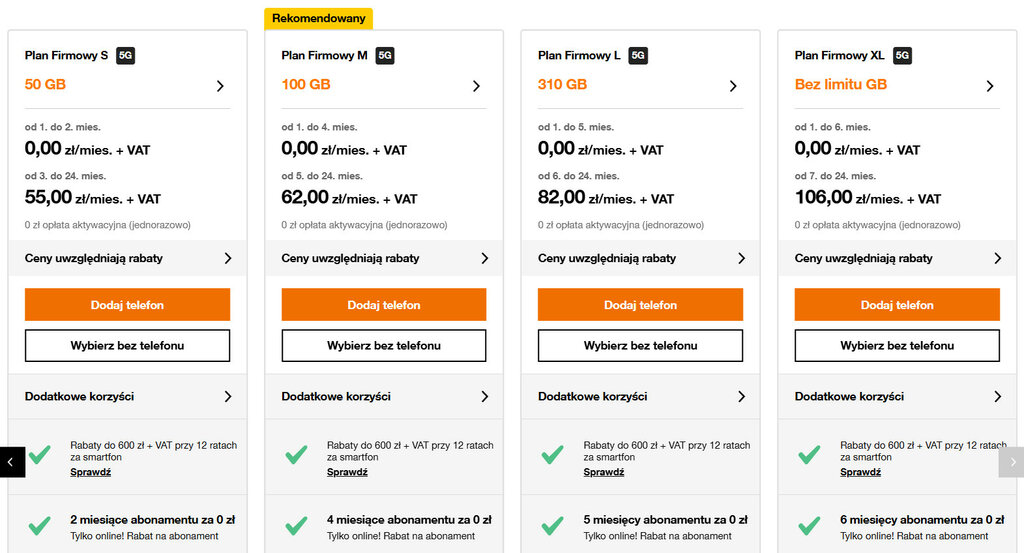Click Wybierz bez telefonu for Plan Firmowy L
Viewport: 1024px width, 553px height.
(640, 345)
